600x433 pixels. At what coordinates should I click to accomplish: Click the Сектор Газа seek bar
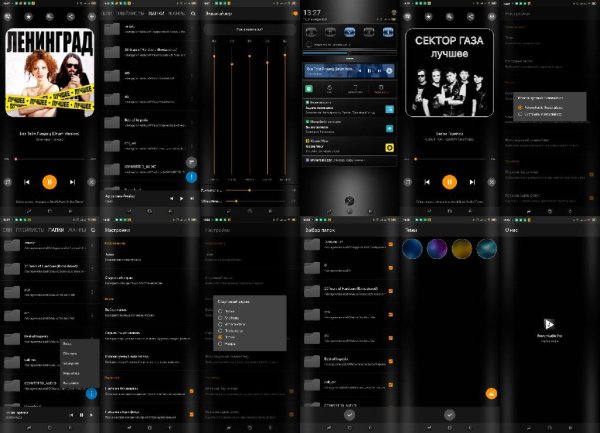point(450,158)
